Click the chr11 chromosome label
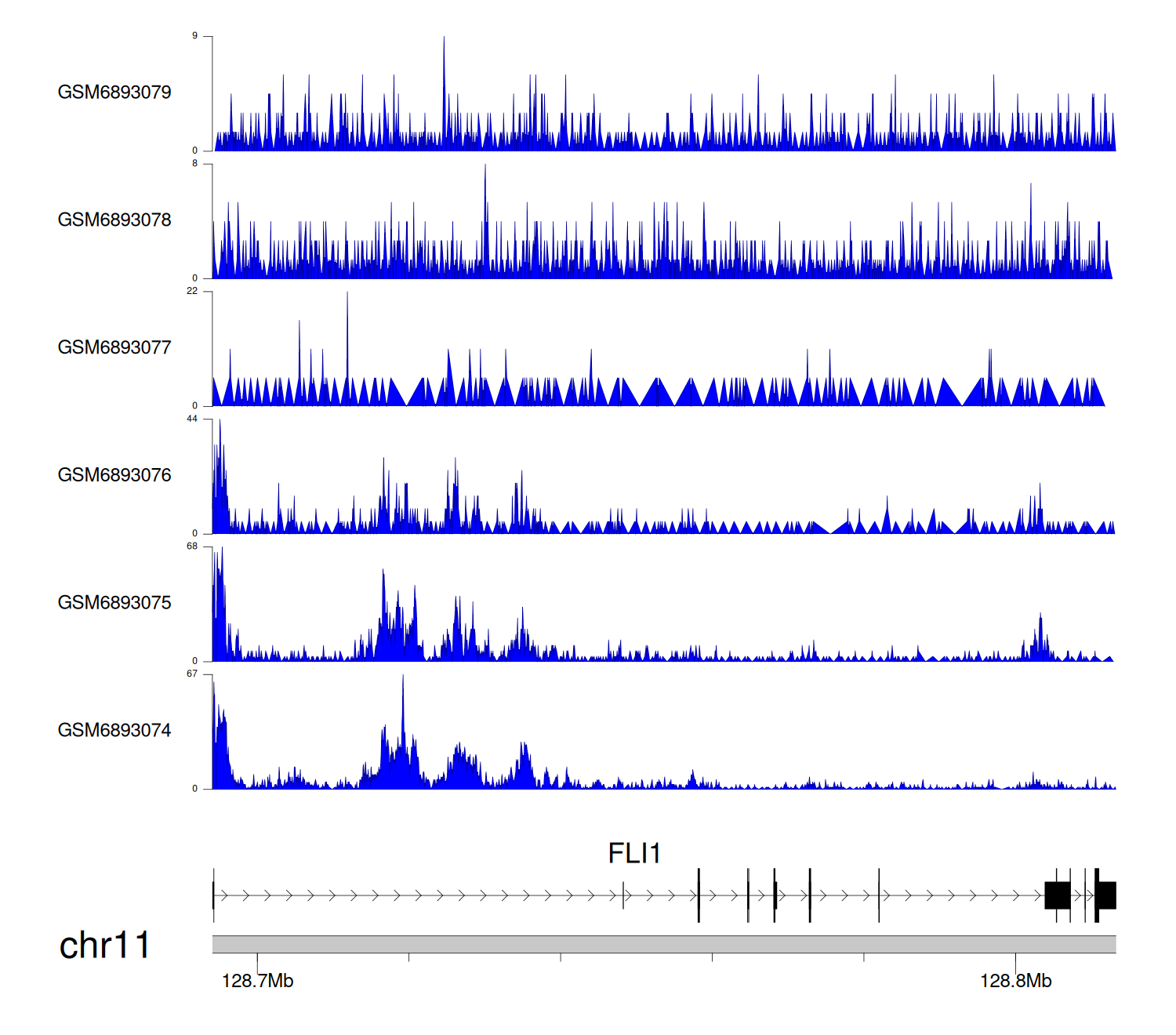This screenshot has height=1035, width=1176. coord(104,946)
